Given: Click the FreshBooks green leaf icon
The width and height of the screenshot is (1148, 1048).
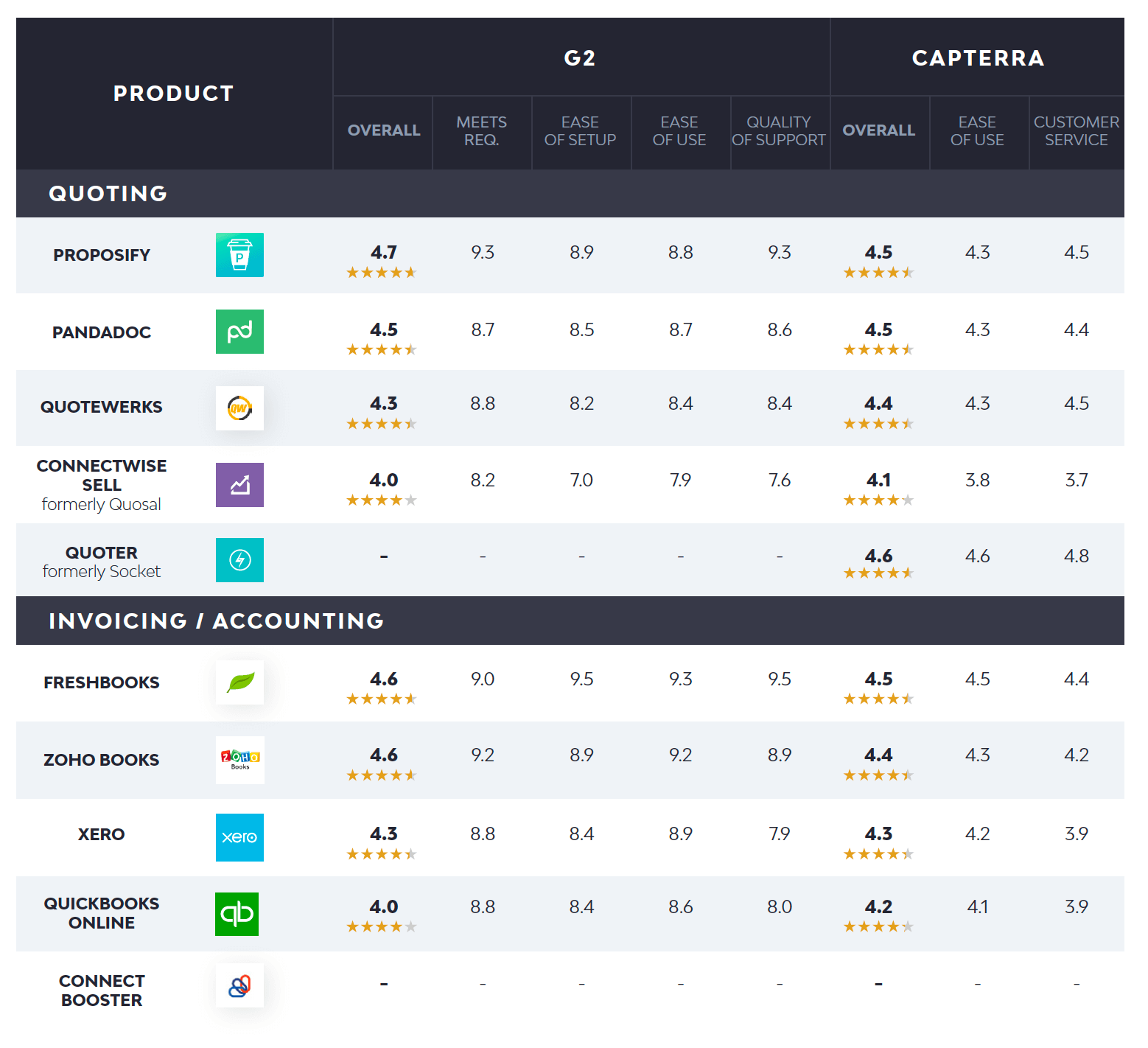Looking at the screenshot, I should coord(239,682).
